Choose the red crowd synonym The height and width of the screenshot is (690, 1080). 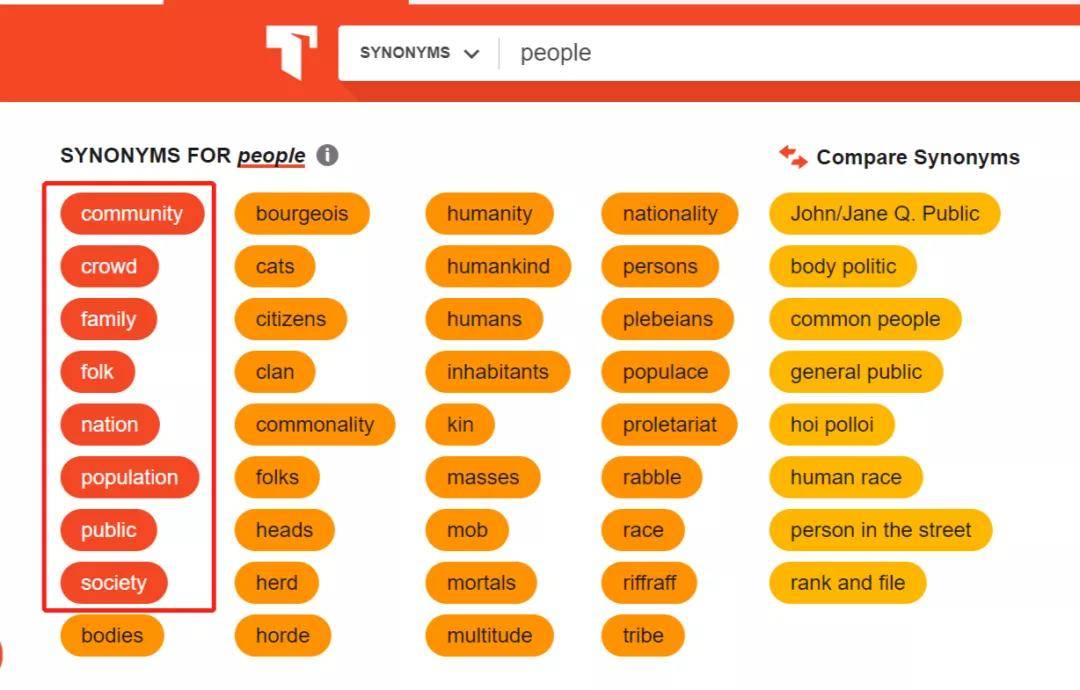pos(110,266)
